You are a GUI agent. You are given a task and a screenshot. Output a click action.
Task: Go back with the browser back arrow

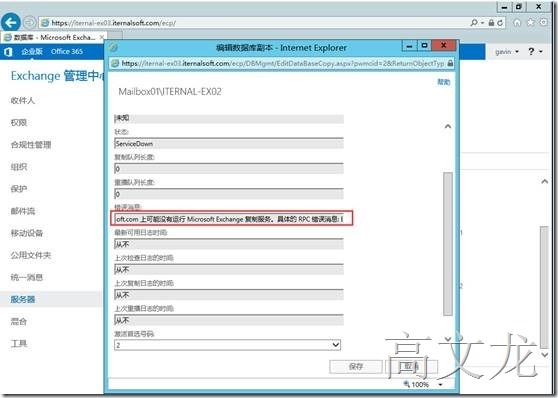coord(10,23)
